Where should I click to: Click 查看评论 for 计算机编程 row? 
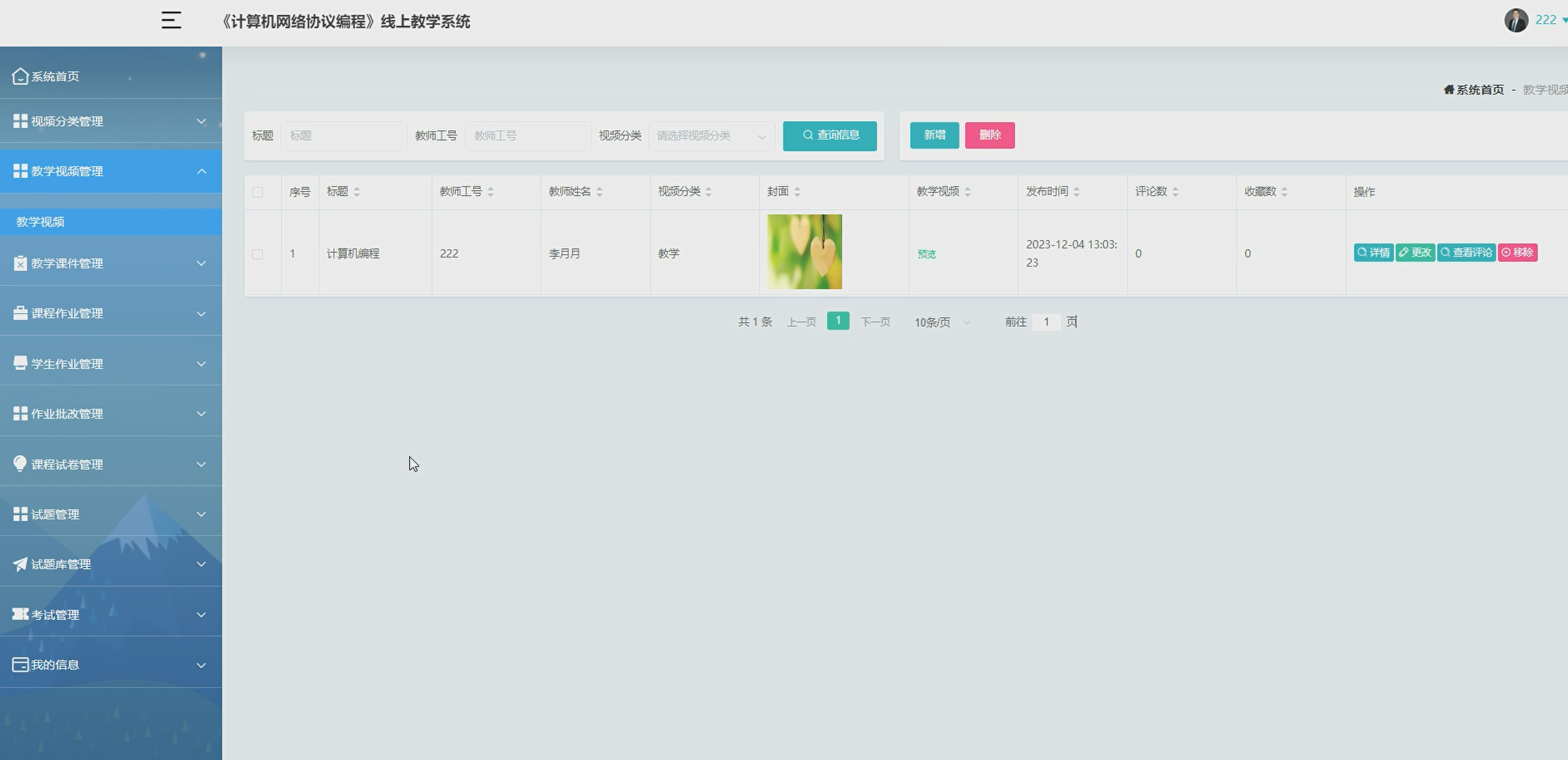point(1467,253)
